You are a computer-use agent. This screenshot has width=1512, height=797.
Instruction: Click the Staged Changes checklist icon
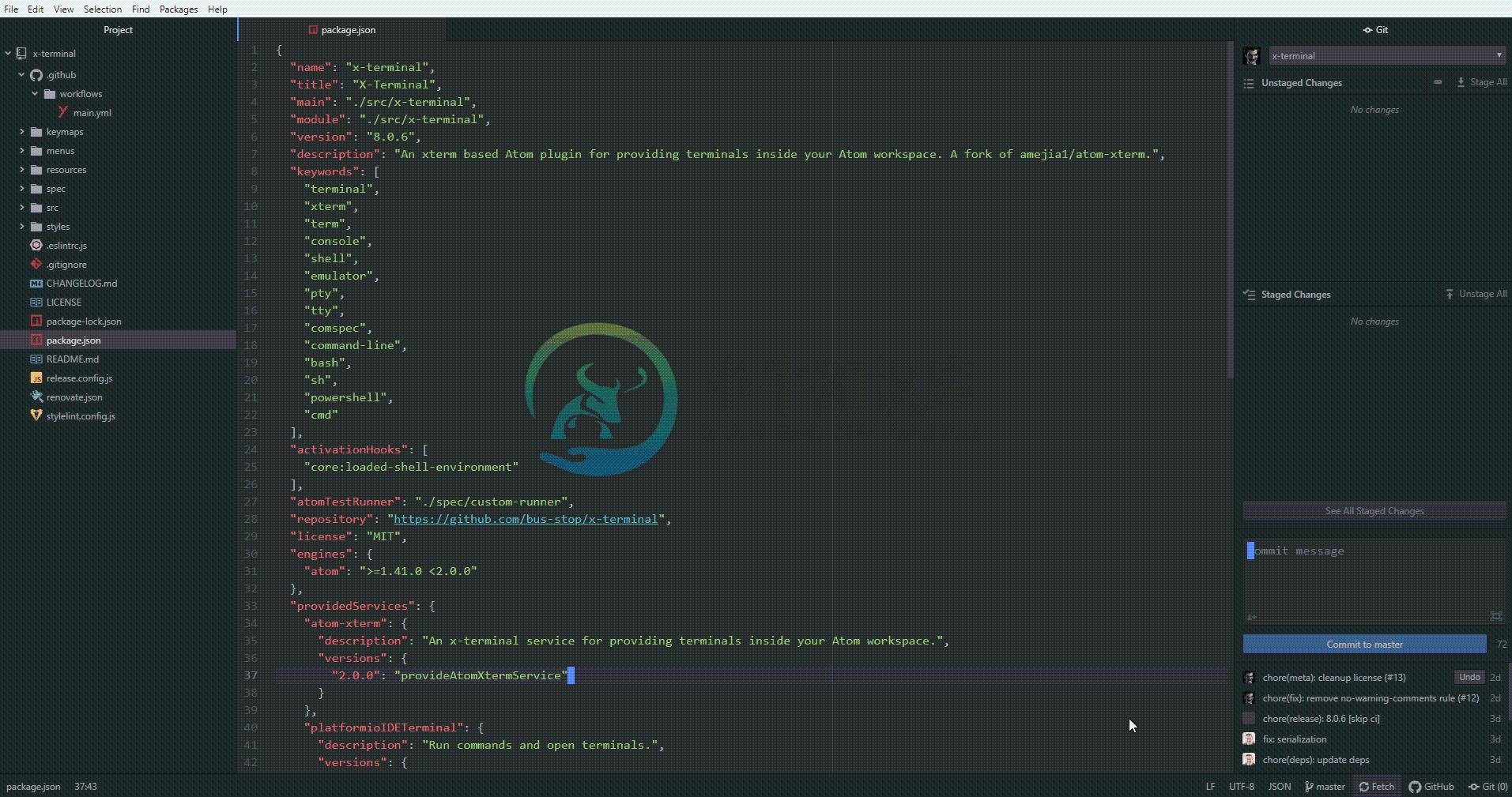click(1249, 295)
